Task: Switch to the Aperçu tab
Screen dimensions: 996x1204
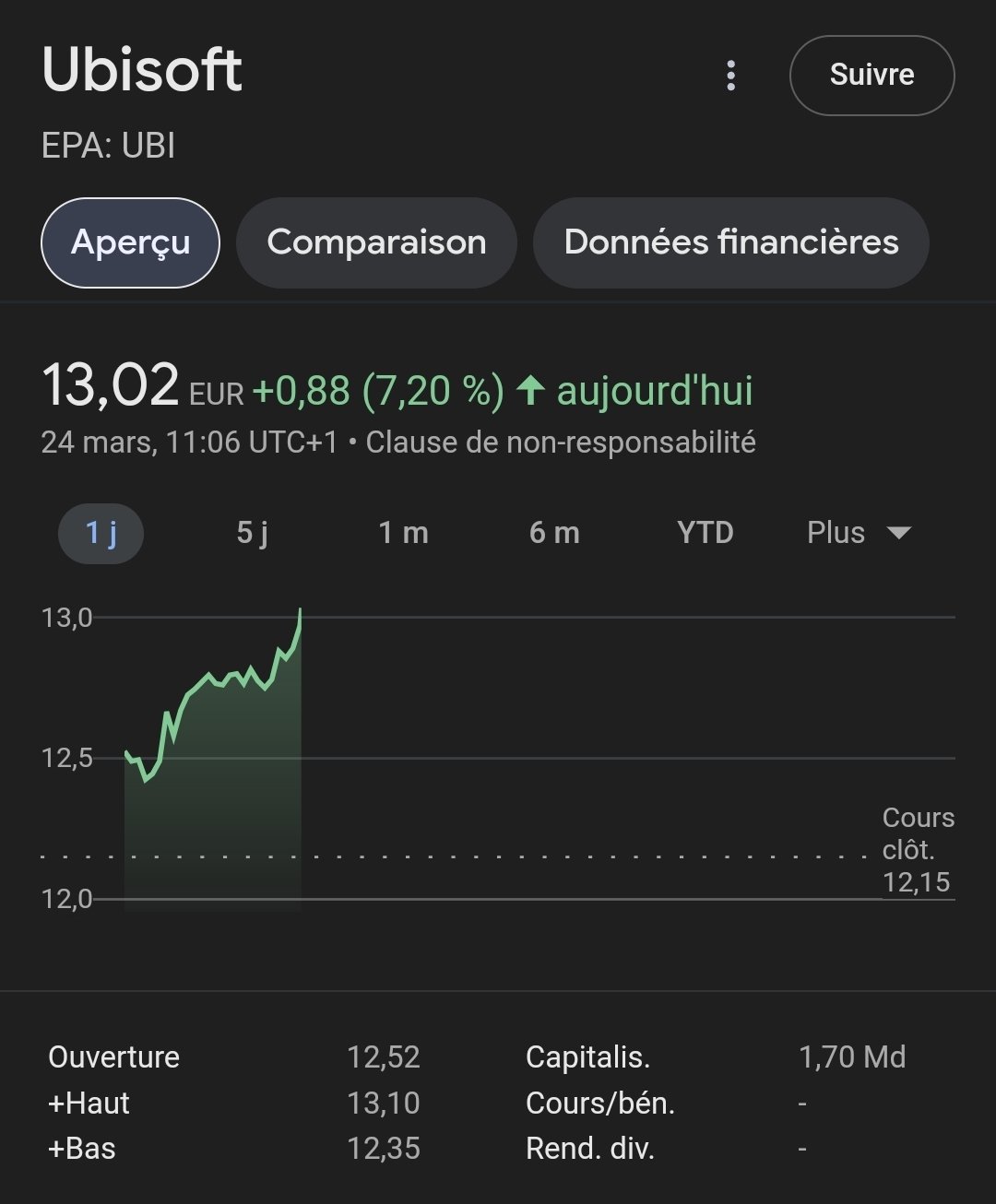Action: [130, 242]
